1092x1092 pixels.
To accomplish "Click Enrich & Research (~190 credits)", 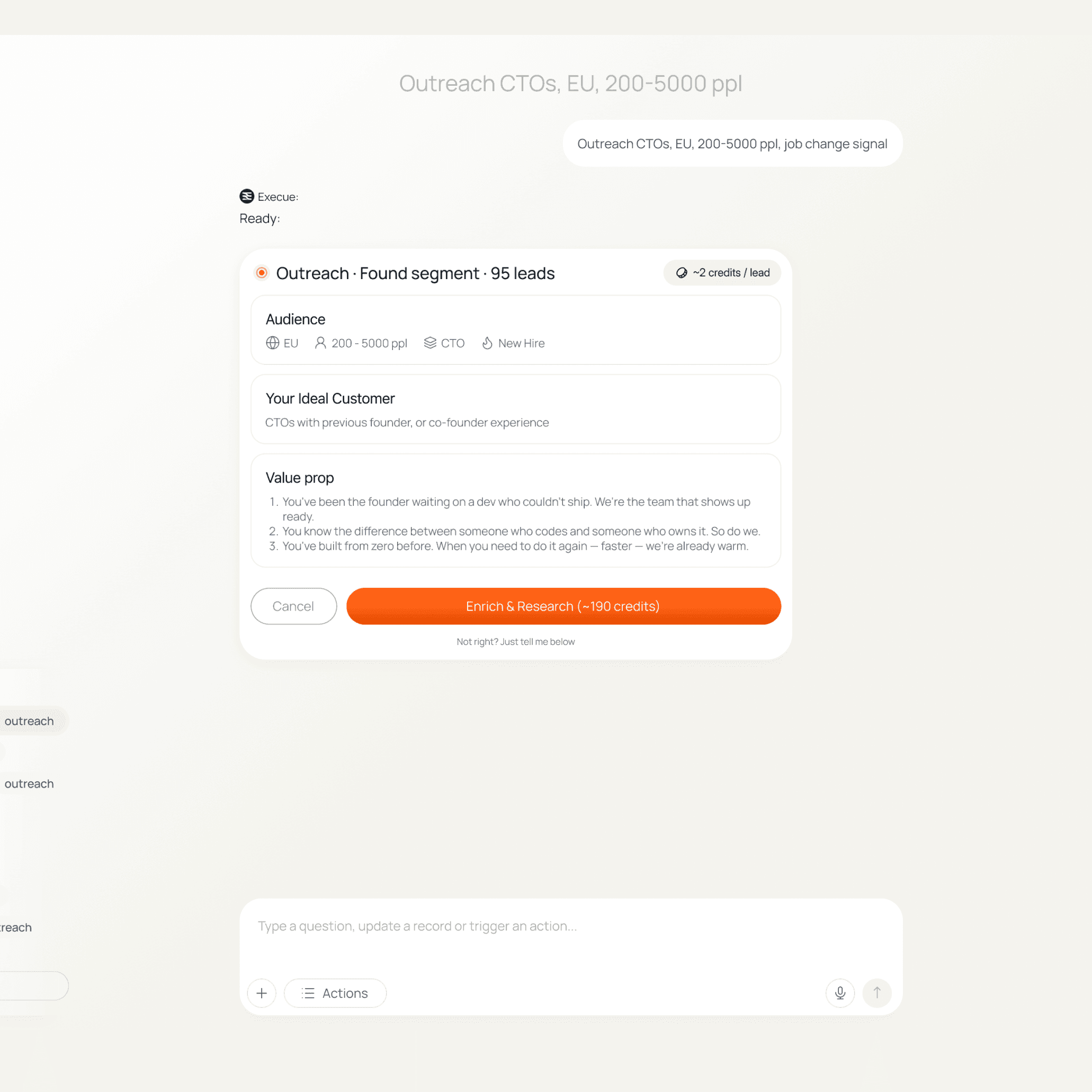I will point(563,606).
